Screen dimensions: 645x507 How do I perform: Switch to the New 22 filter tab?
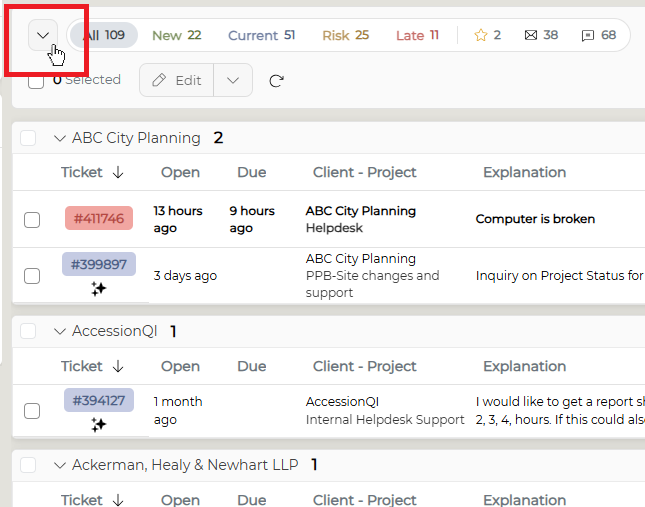click(x=176, y=35)
